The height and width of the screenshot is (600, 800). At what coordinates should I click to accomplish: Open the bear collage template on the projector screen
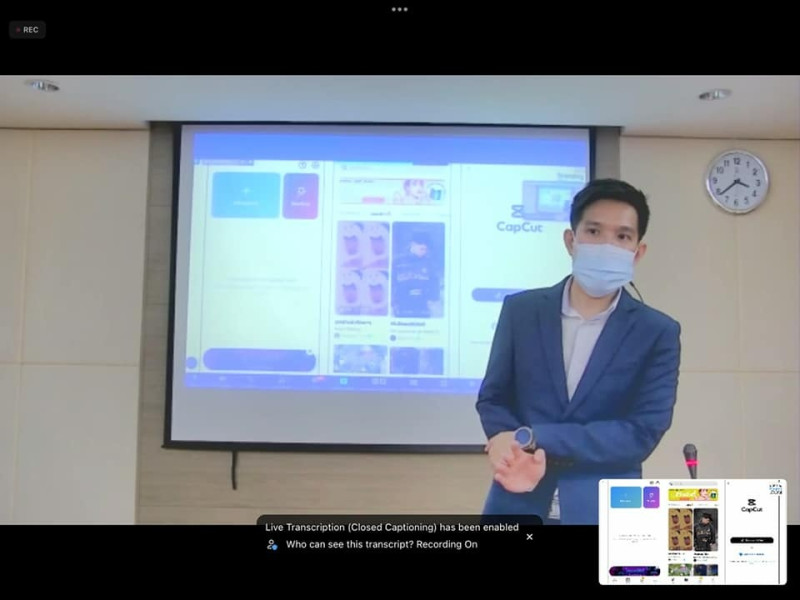pos(362,268)
